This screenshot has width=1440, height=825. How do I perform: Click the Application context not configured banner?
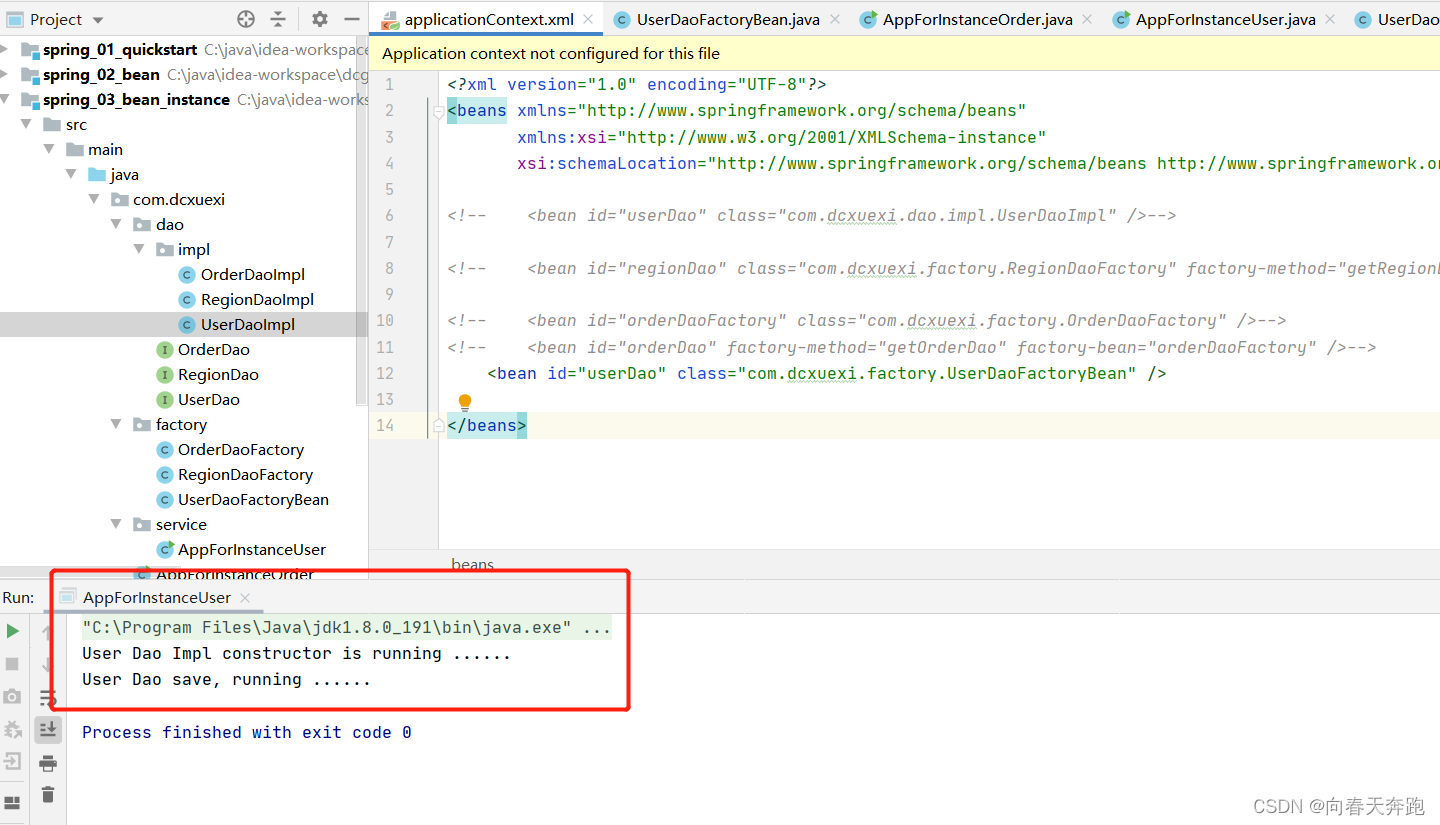(x=904, y=54)
